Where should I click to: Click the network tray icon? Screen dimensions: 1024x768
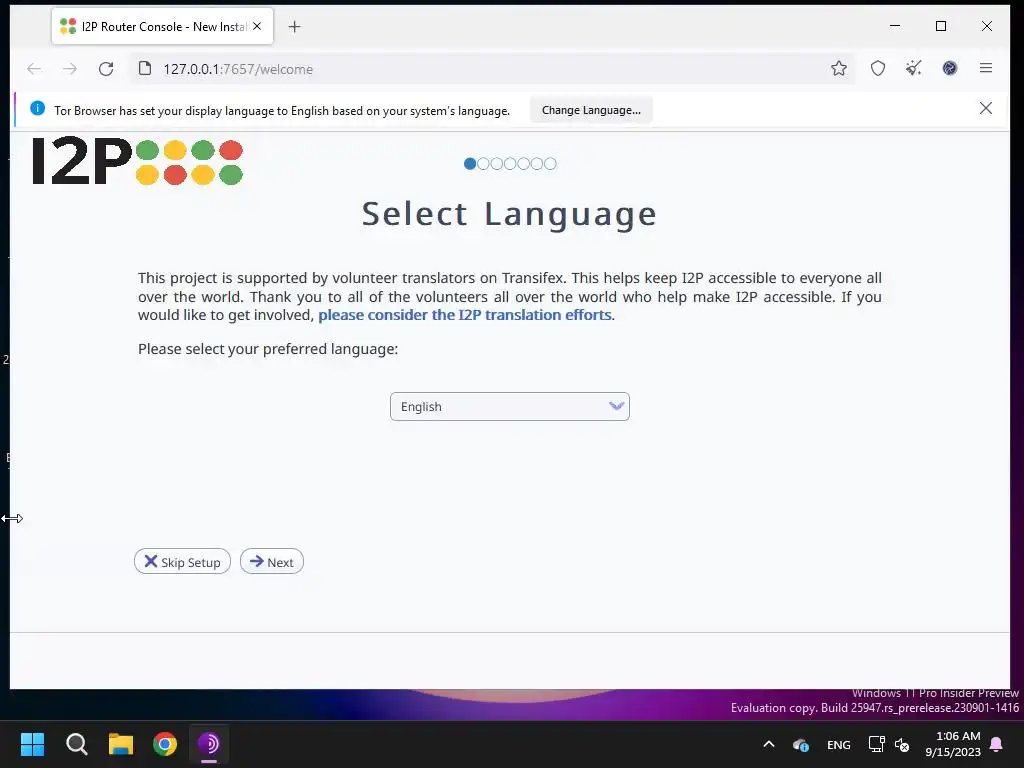(x=876, y=744)
